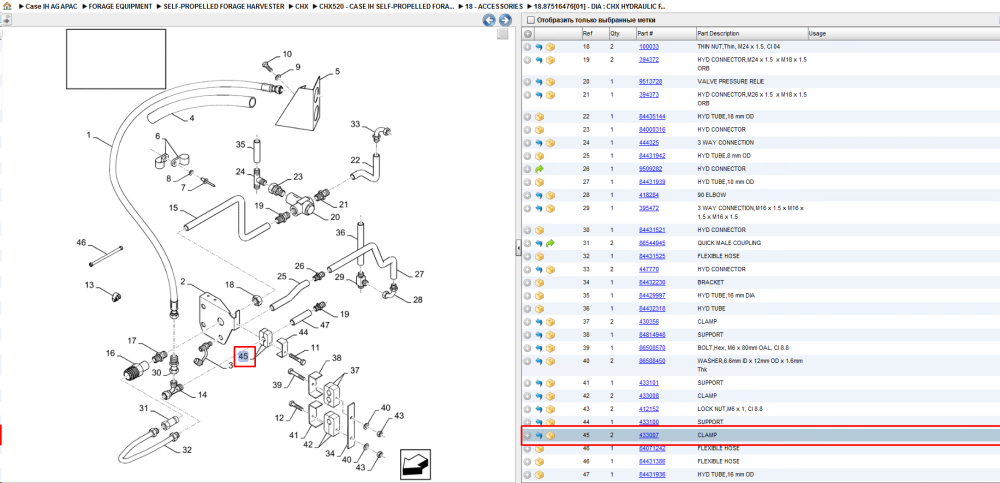Click the box icon for BRACKET ref 34
The image size is (1000, 483).
pyautogui.click(x=539, y=282)
